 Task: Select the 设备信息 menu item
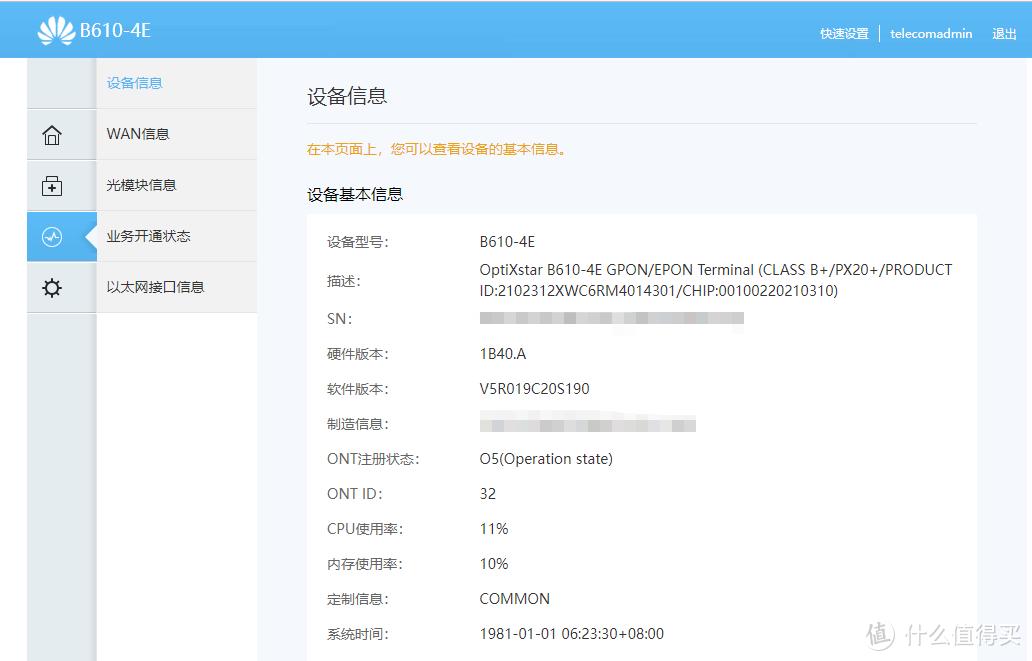134,83
